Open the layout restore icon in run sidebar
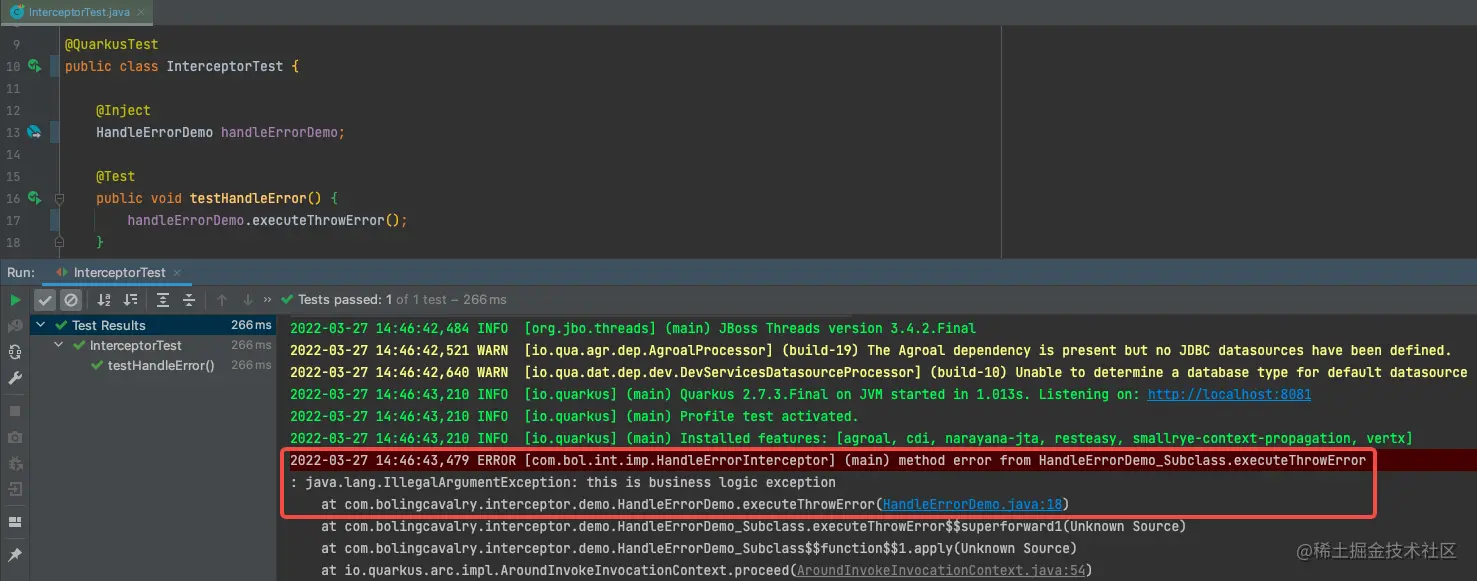This screenshot has width=1477, height=581. click(x=15, y=522)
